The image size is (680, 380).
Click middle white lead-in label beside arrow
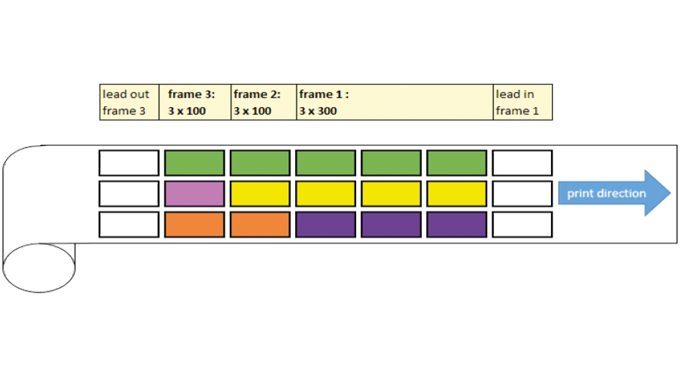tap(522, 194)
